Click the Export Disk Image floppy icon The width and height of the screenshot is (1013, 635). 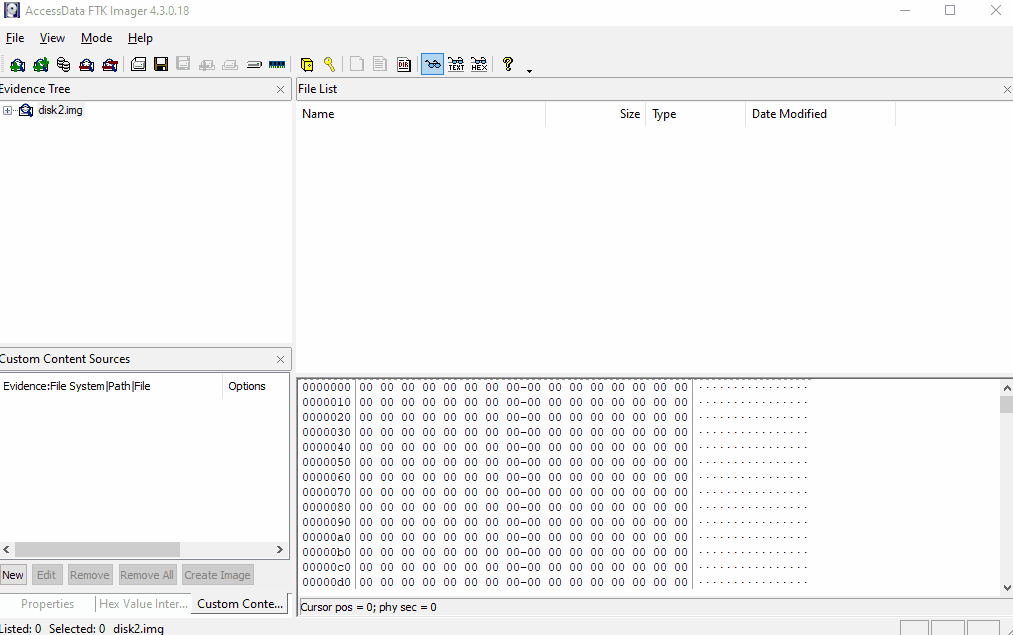(x=161, y=64)
